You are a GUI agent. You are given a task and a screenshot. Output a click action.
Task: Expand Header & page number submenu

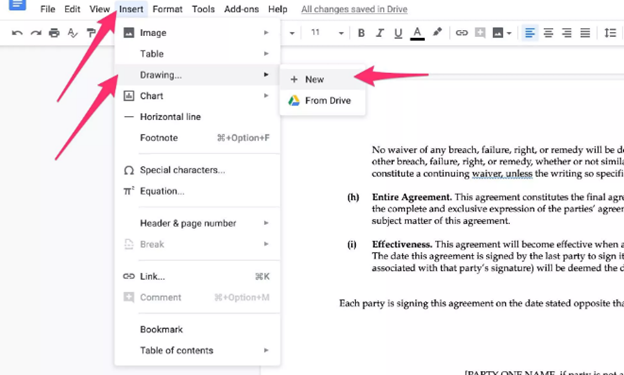[x=197, y=223]
